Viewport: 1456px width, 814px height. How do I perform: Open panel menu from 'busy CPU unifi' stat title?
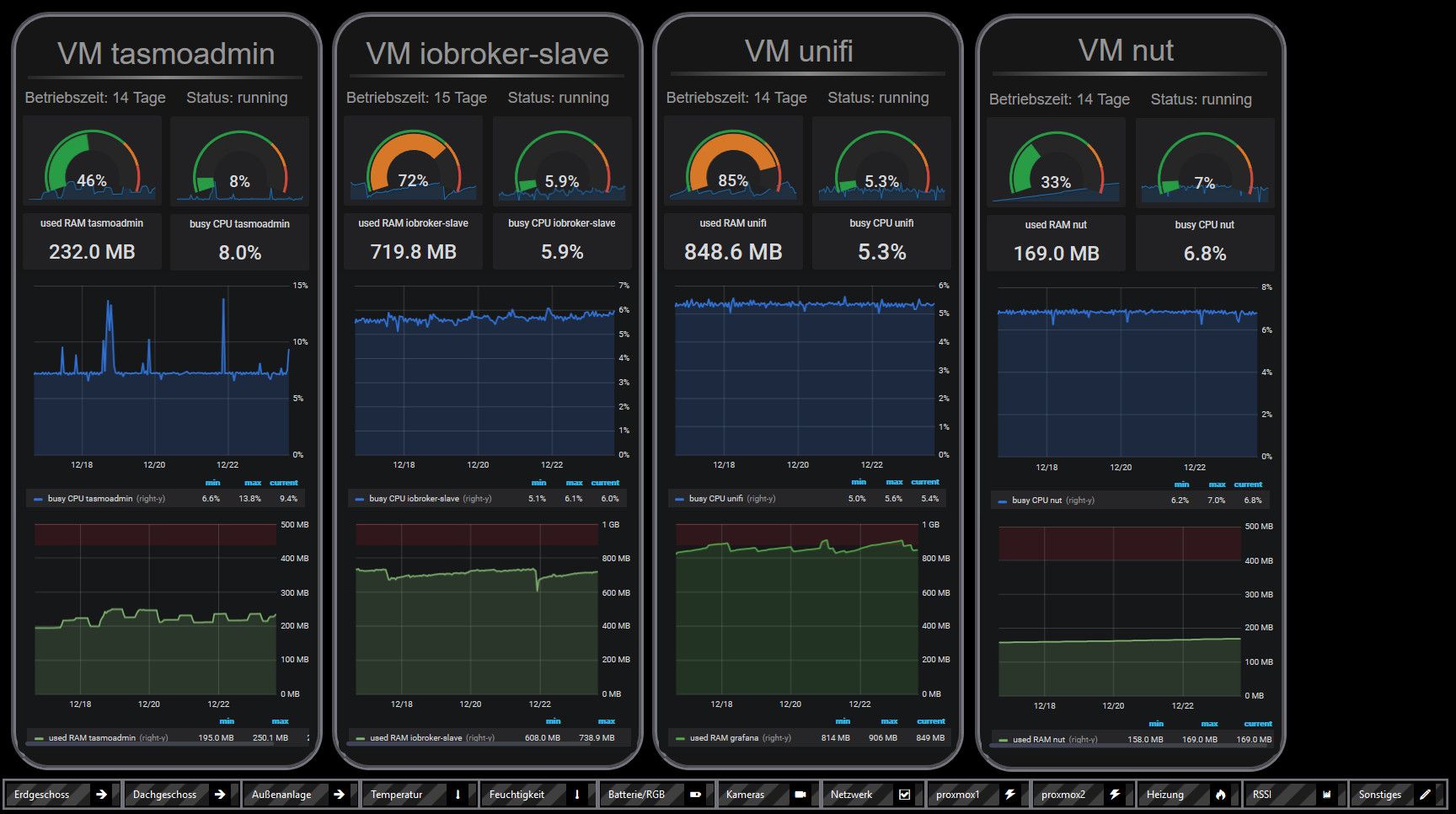click(881, 223)
